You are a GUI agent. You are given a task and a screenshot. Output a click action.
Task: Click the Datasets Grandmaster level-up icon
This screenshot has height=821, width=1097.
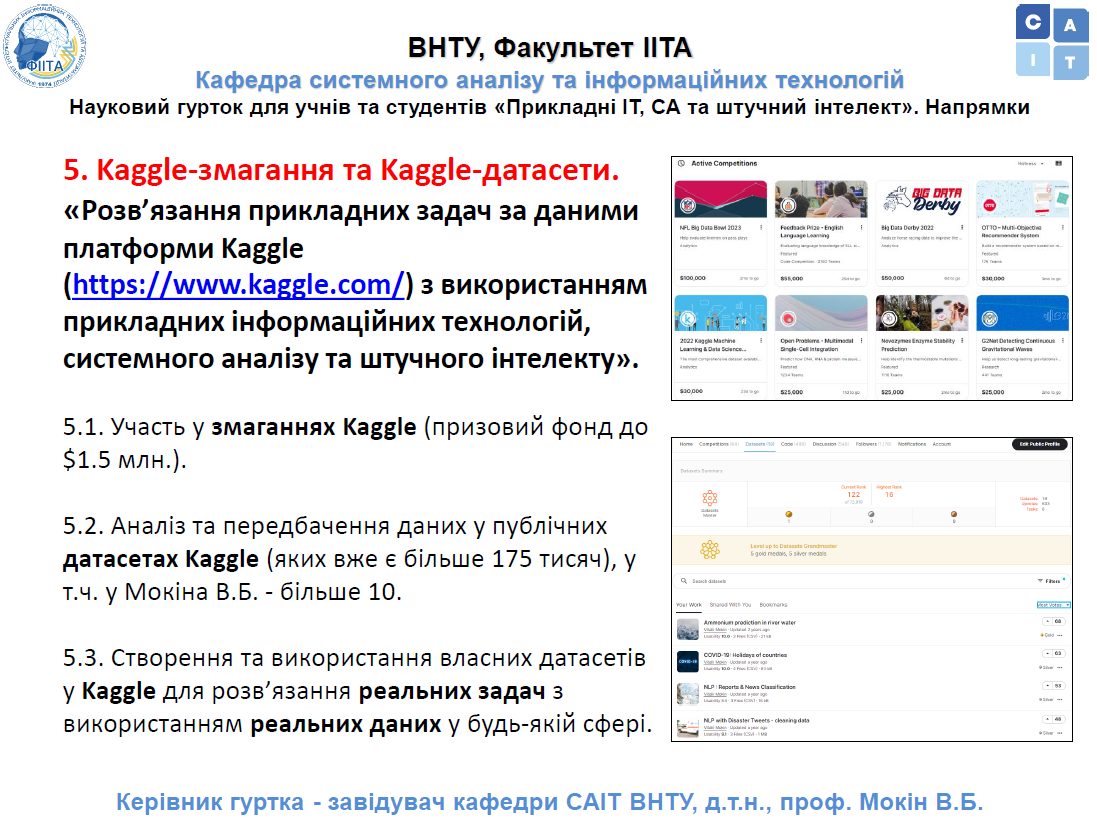tap(710, 549)
